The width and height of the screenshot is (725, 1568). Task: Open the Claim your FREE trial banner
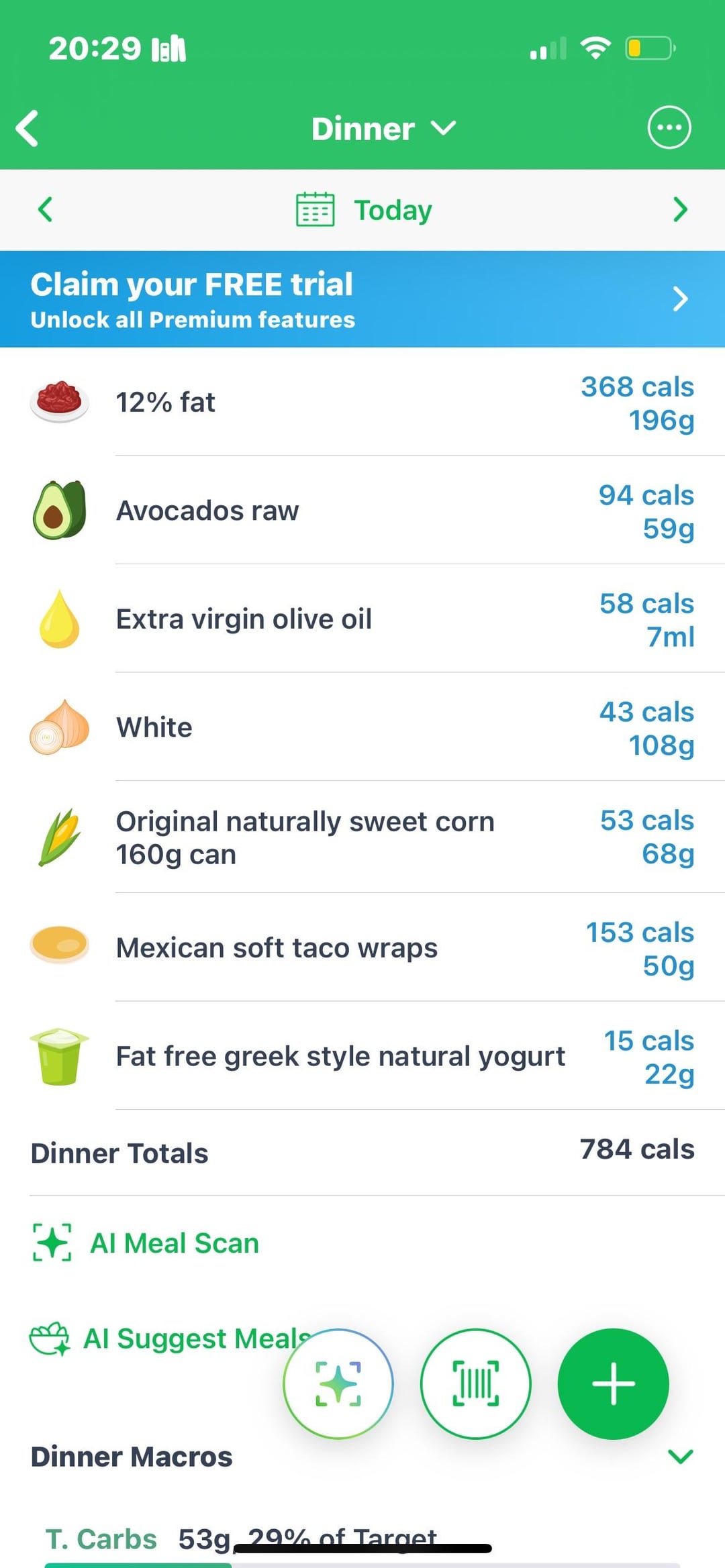tap(362, 299)
